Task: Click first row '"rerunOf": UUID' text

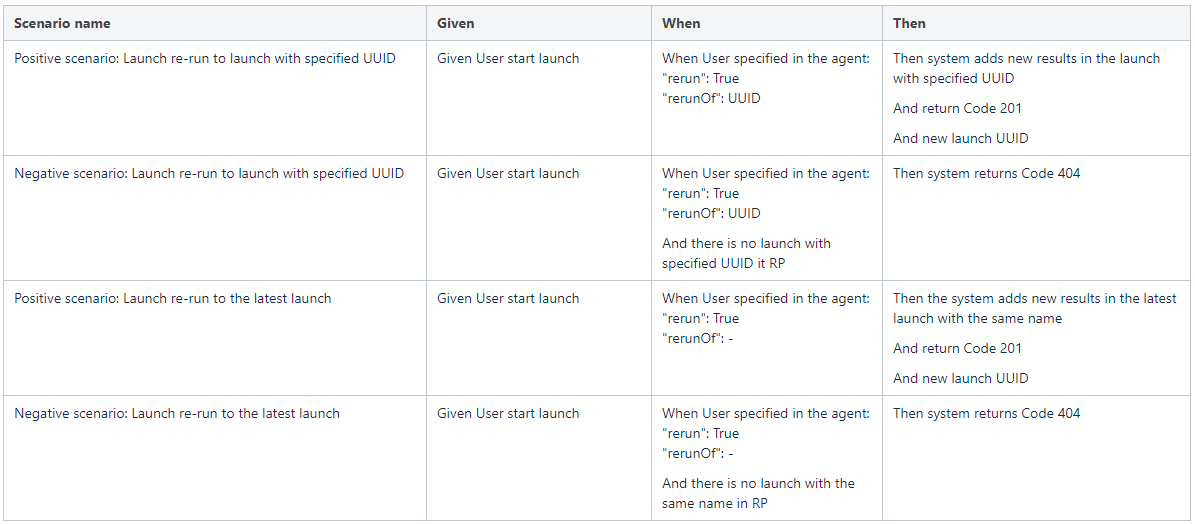Action: point(711,98)
